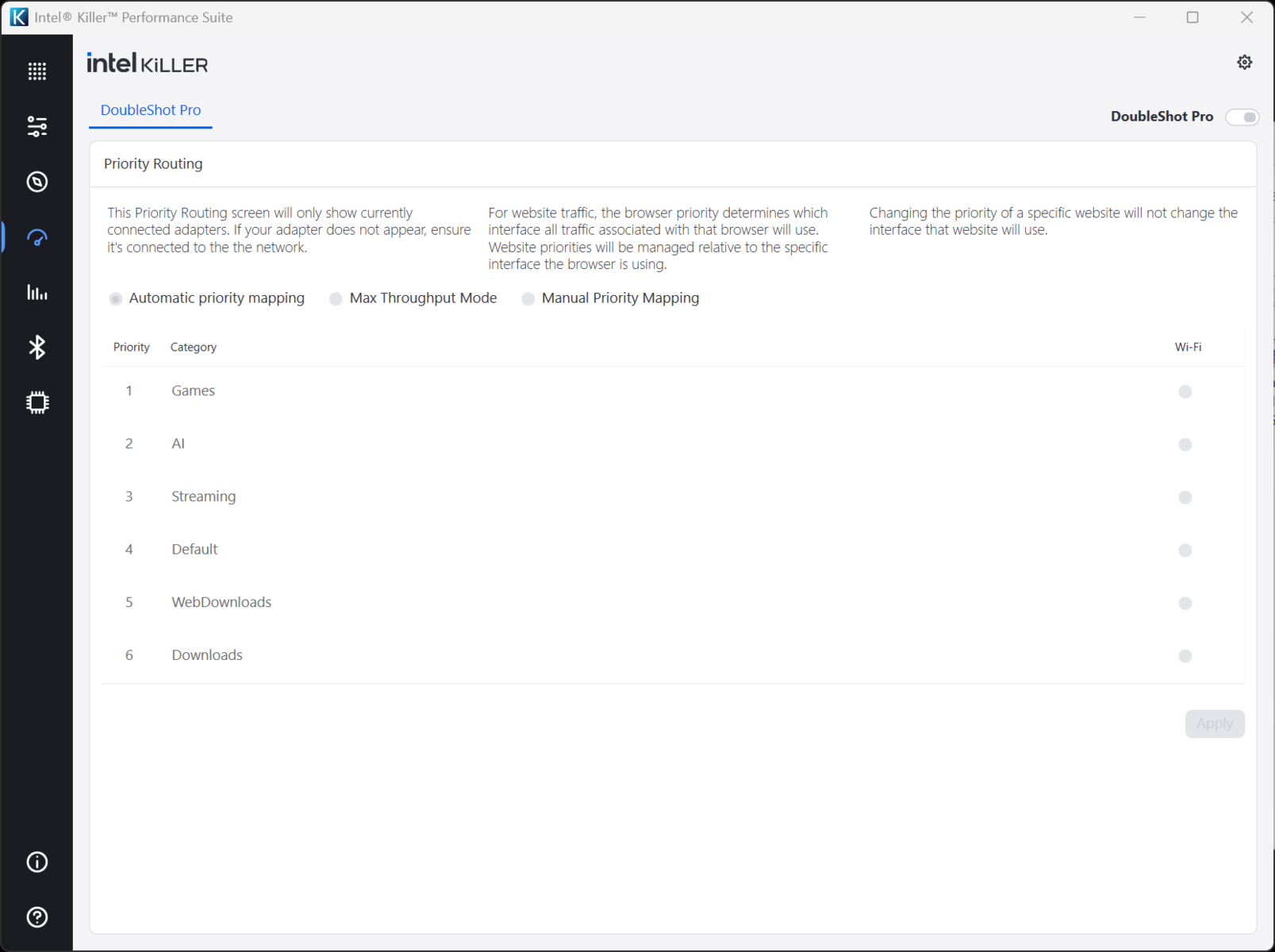The image size is (1275, 952).
Task: Minimize the Killer Performance Suite window
Action: [1140, 17]
